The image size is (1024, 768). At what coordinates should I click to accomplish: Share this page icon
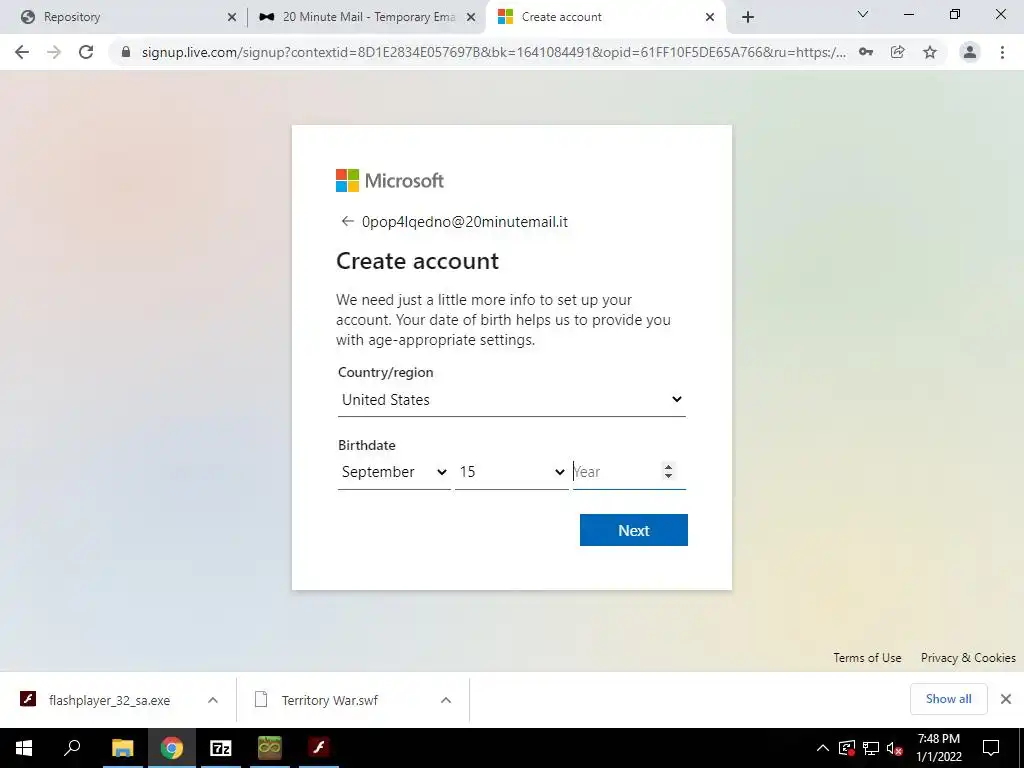(898, 52)
